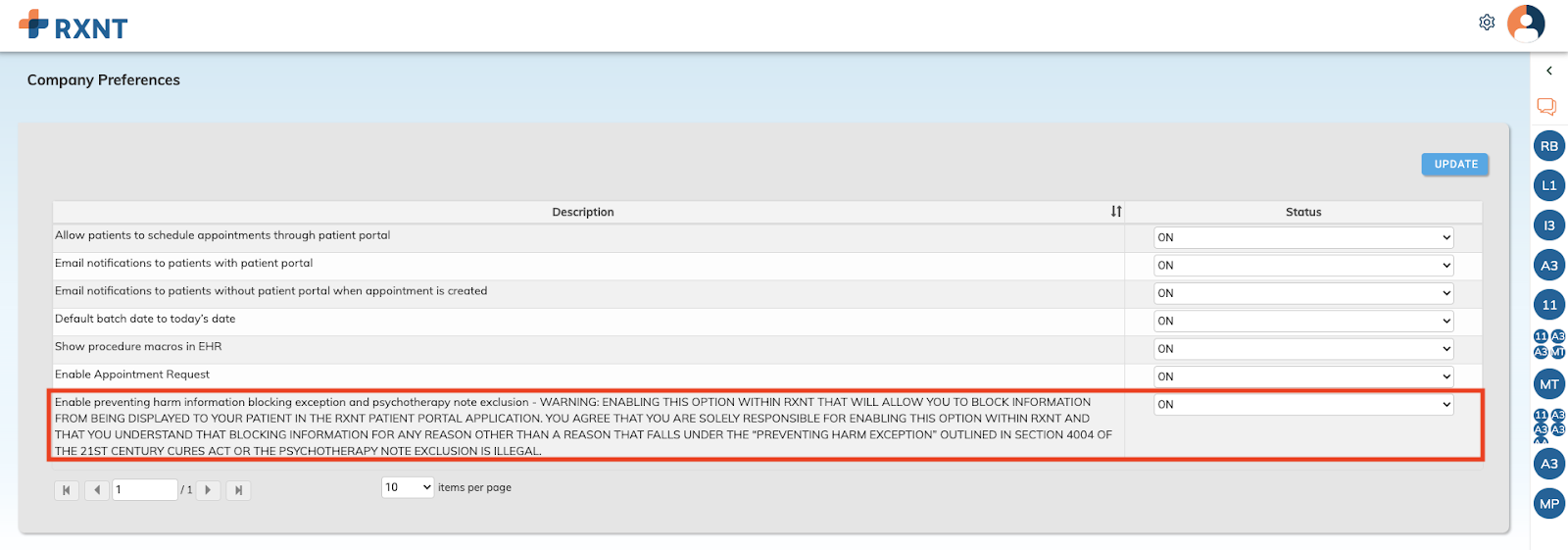Open status dropdown for patient portal scheduling
The height and width of the screenshot is (550, 1568).
(1303, 237)
